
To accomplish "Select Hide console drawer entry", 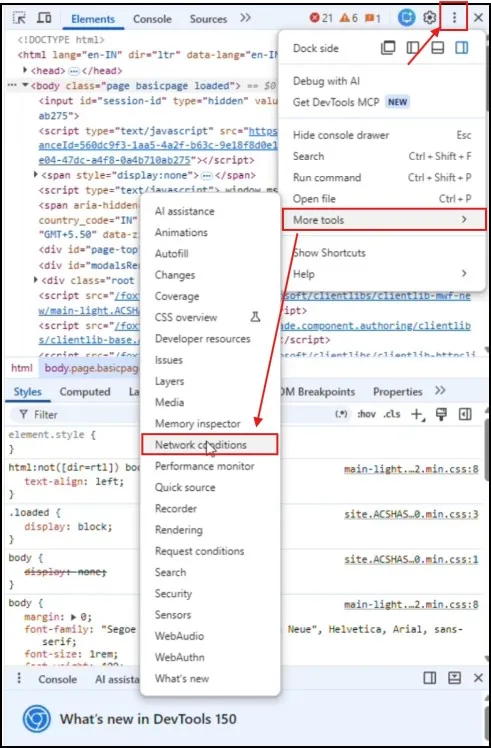I will pos(382,135).
